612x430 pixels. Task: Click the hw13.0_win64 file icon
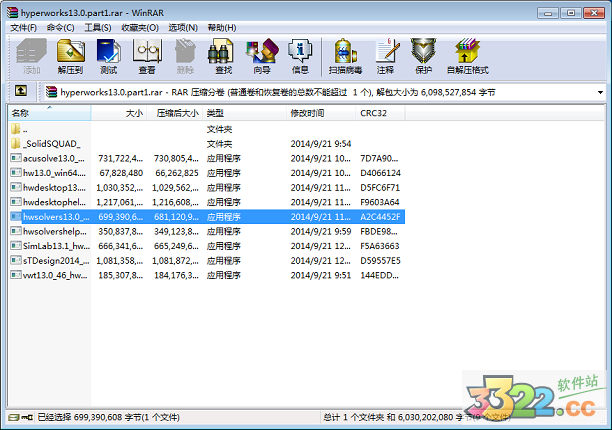point(16,172)
